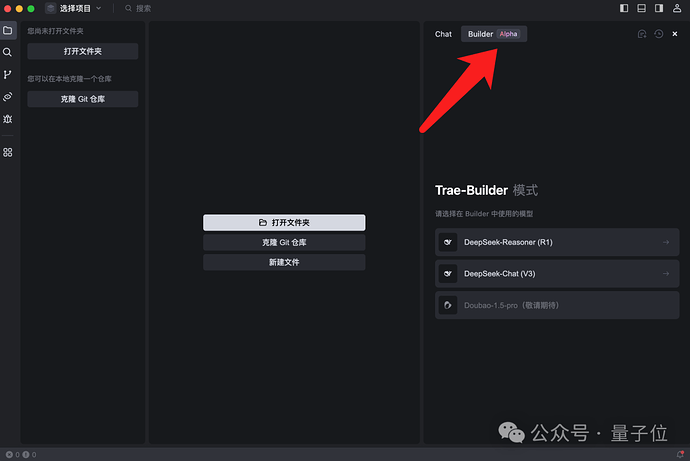Click the 请选择在 Builder 中使用的模型 text

[x=484, y=214]
